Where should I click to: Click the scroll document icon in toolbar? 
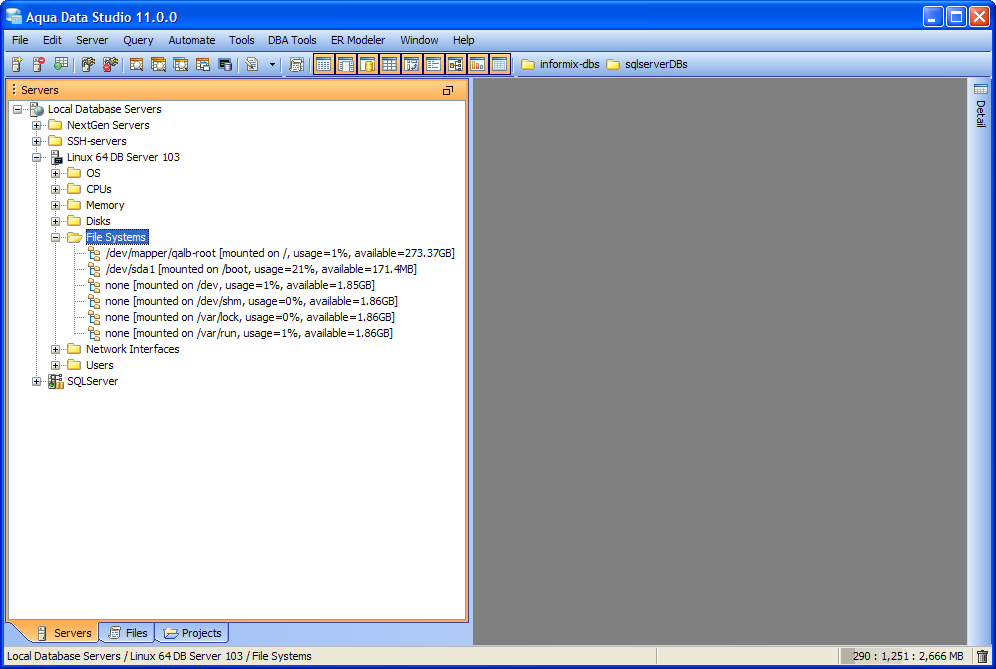pyautogui.click(x=296, y=64)
